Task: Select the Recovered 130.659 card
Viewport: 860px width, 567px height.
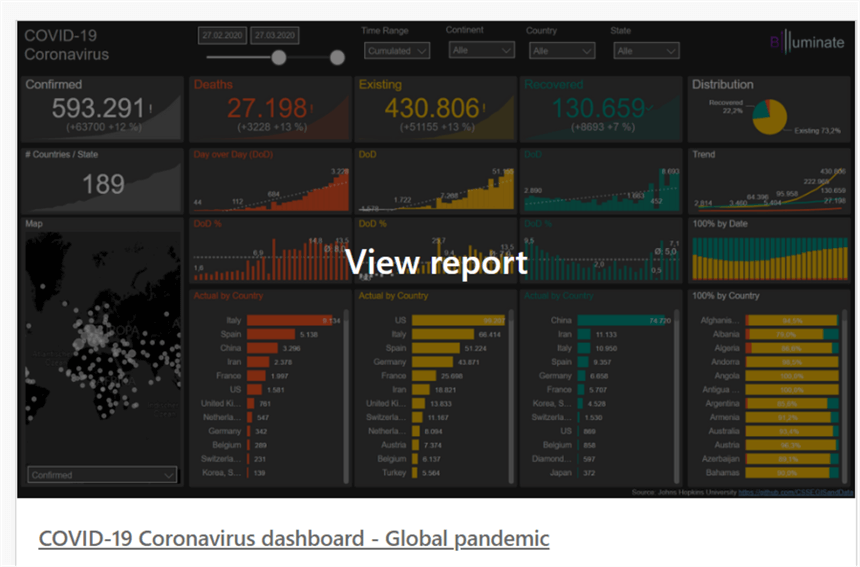Action: tap(601, 109)
